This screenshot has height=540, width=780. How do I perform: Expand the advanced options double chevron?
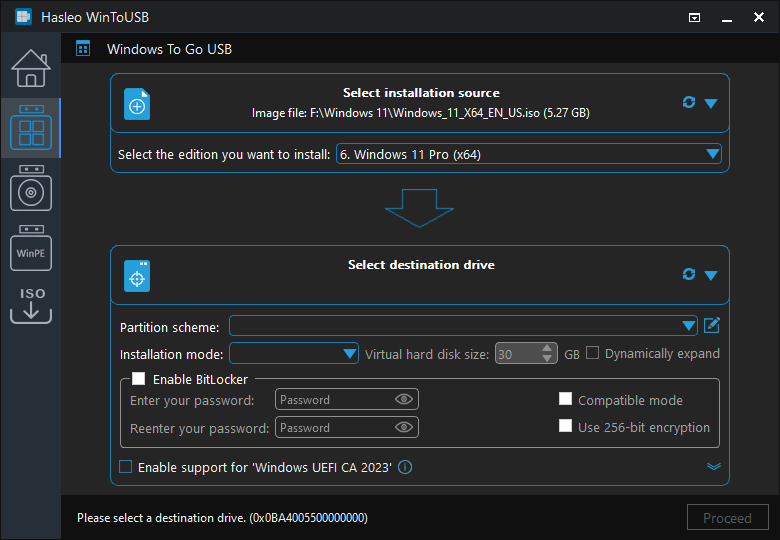pyautogui.click(x=714, y=466)
